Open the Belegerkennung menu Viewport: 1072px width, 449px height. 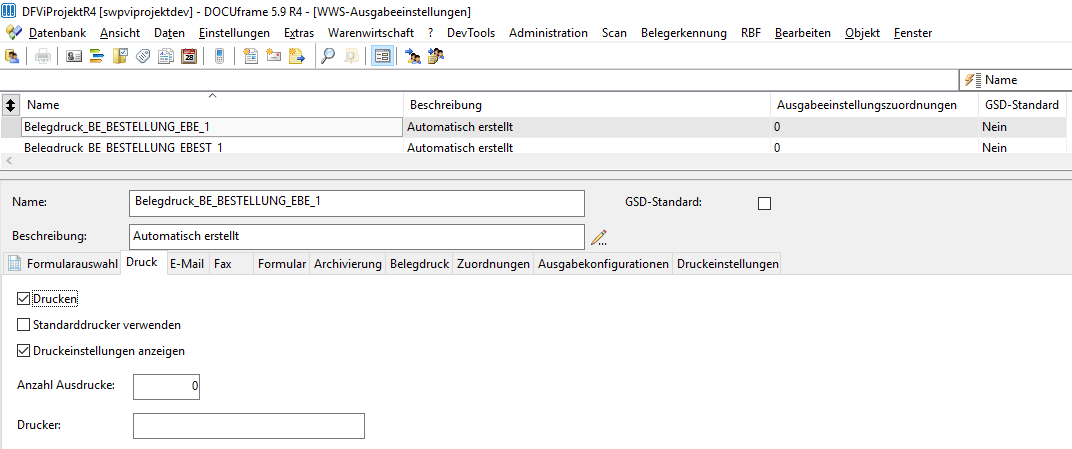tap(684, 33)
